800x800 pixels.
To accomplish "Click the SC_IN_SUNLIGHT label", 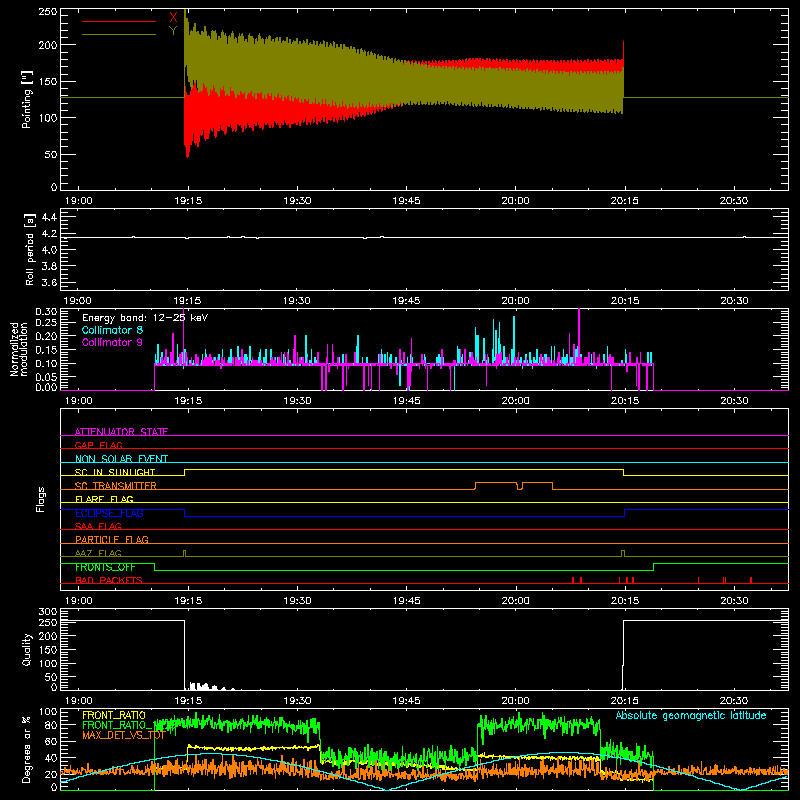I will (x=115, y=472).
